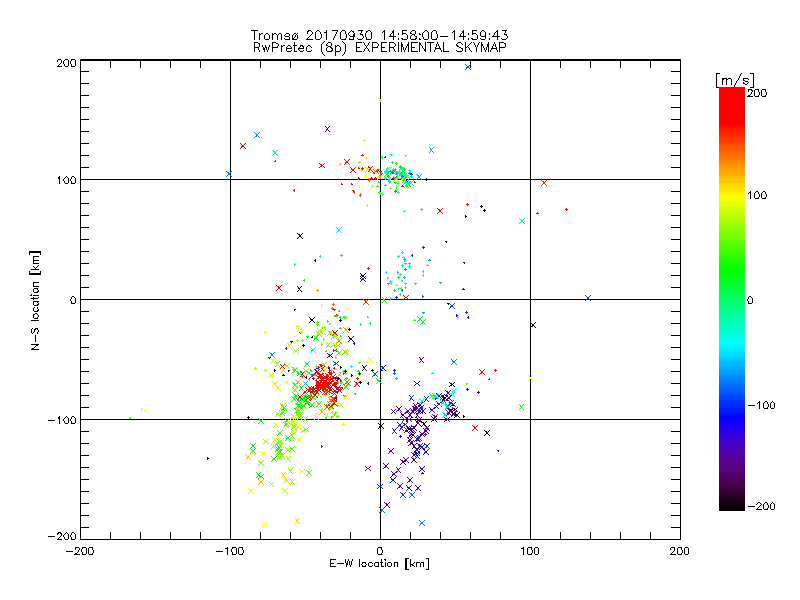Click the title text 'Tromsø 20170930 14:58:00-14:59:43'
The image size is (800, 600).
(x=380, y=35)
